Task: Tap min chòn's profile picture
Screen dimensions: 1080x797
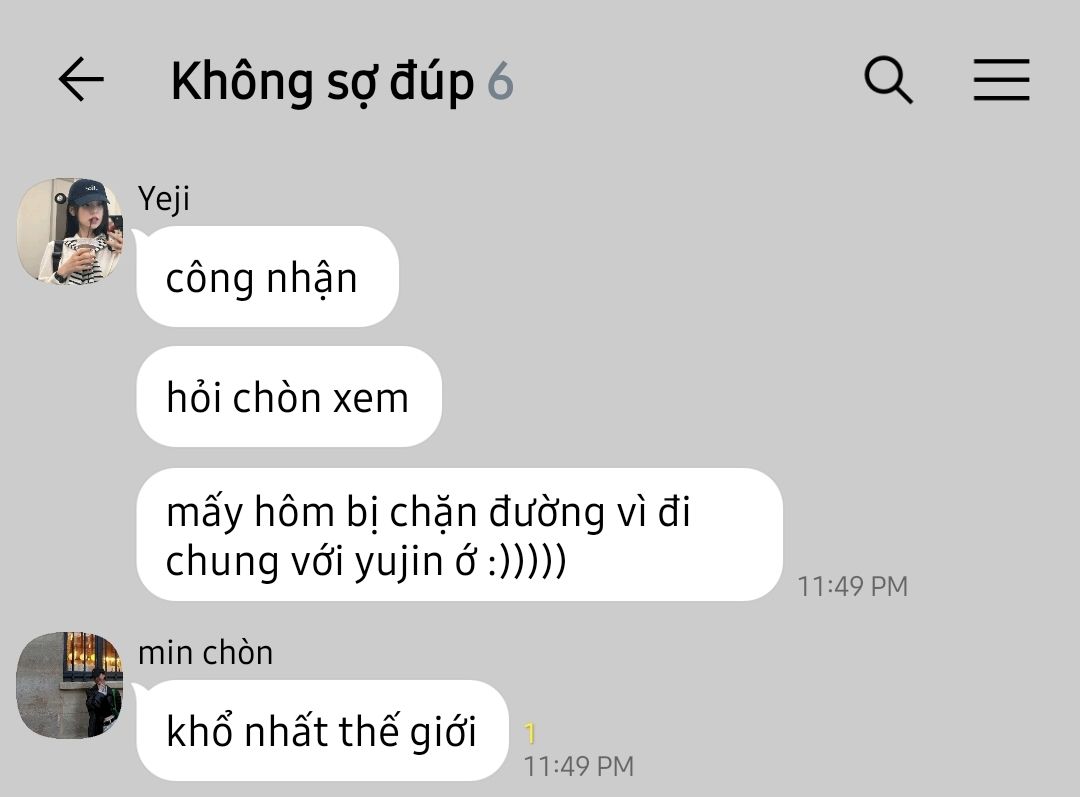Action: click(70, 685)
